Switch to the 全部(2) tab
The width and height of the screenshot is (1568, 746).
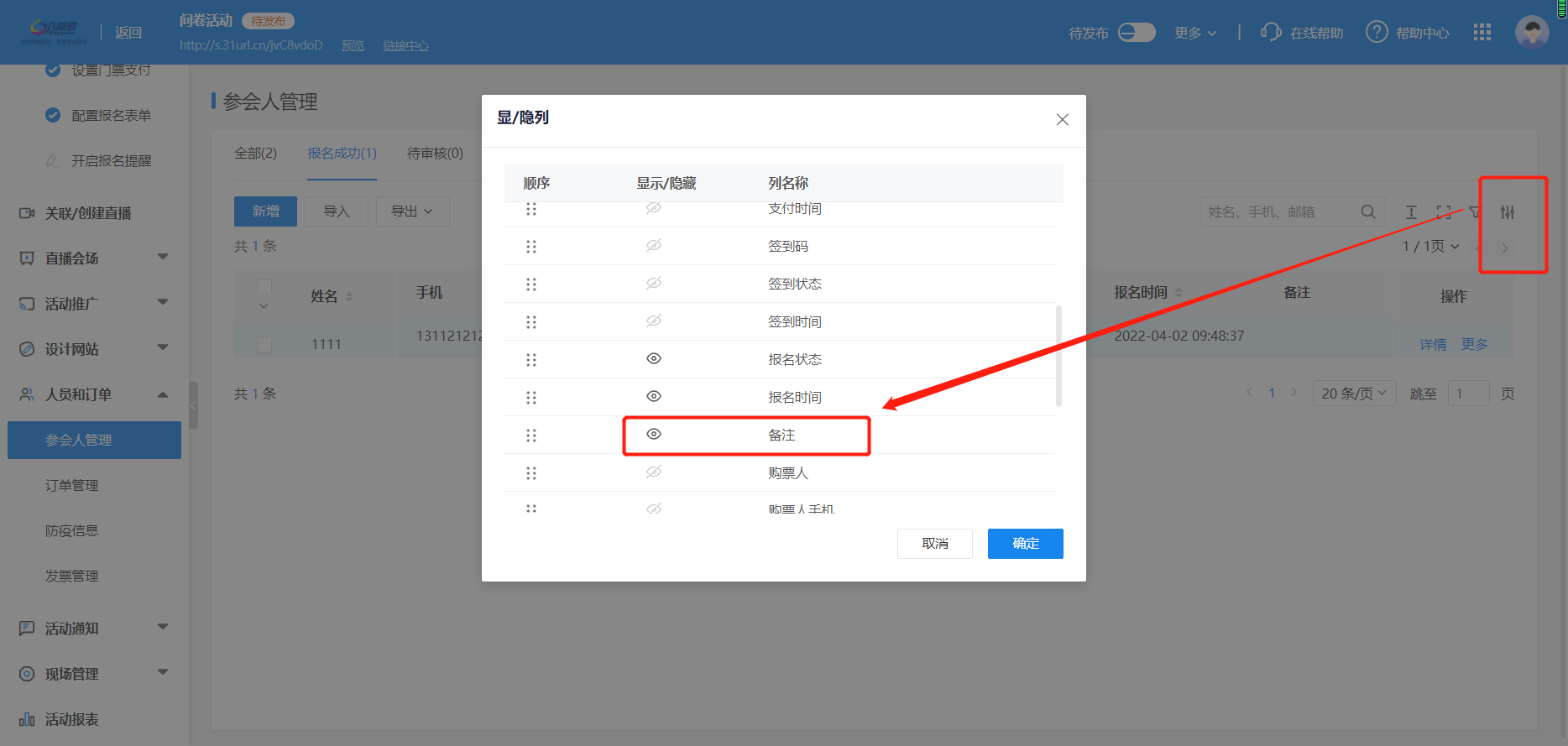[255, 153]
